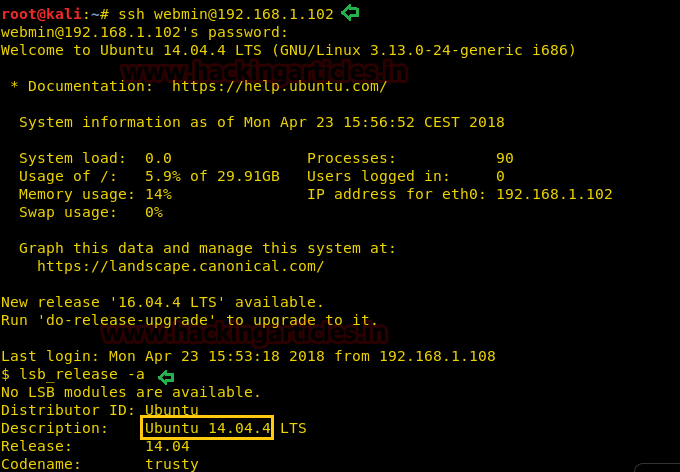Click the System information date line
This screenshot has height=472, width=680.
click(261, 122)
